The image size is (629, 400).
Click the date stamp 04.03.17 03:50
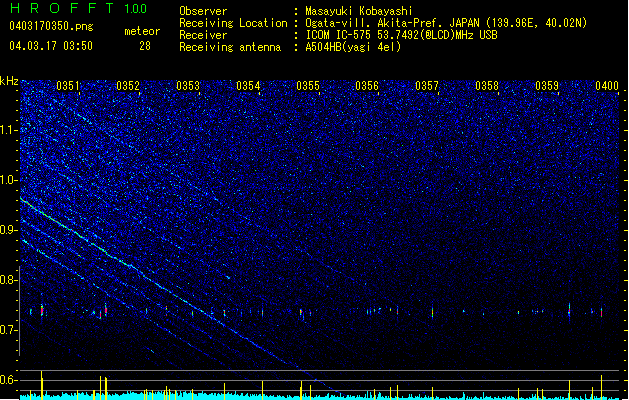51,46
